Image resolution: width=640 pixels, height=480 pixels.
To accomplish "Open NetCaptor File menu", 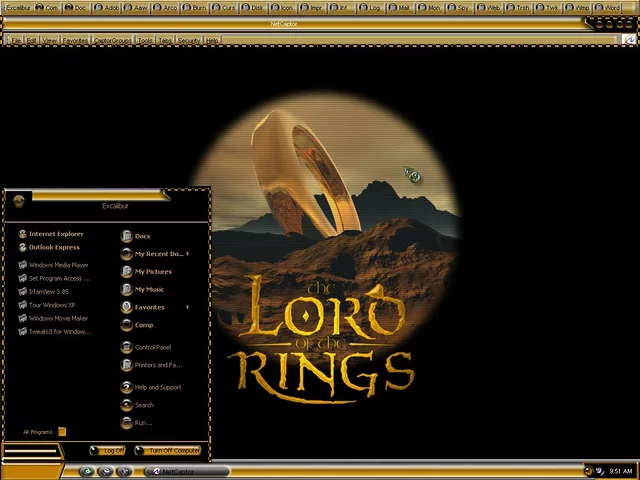I will point(16,40).
